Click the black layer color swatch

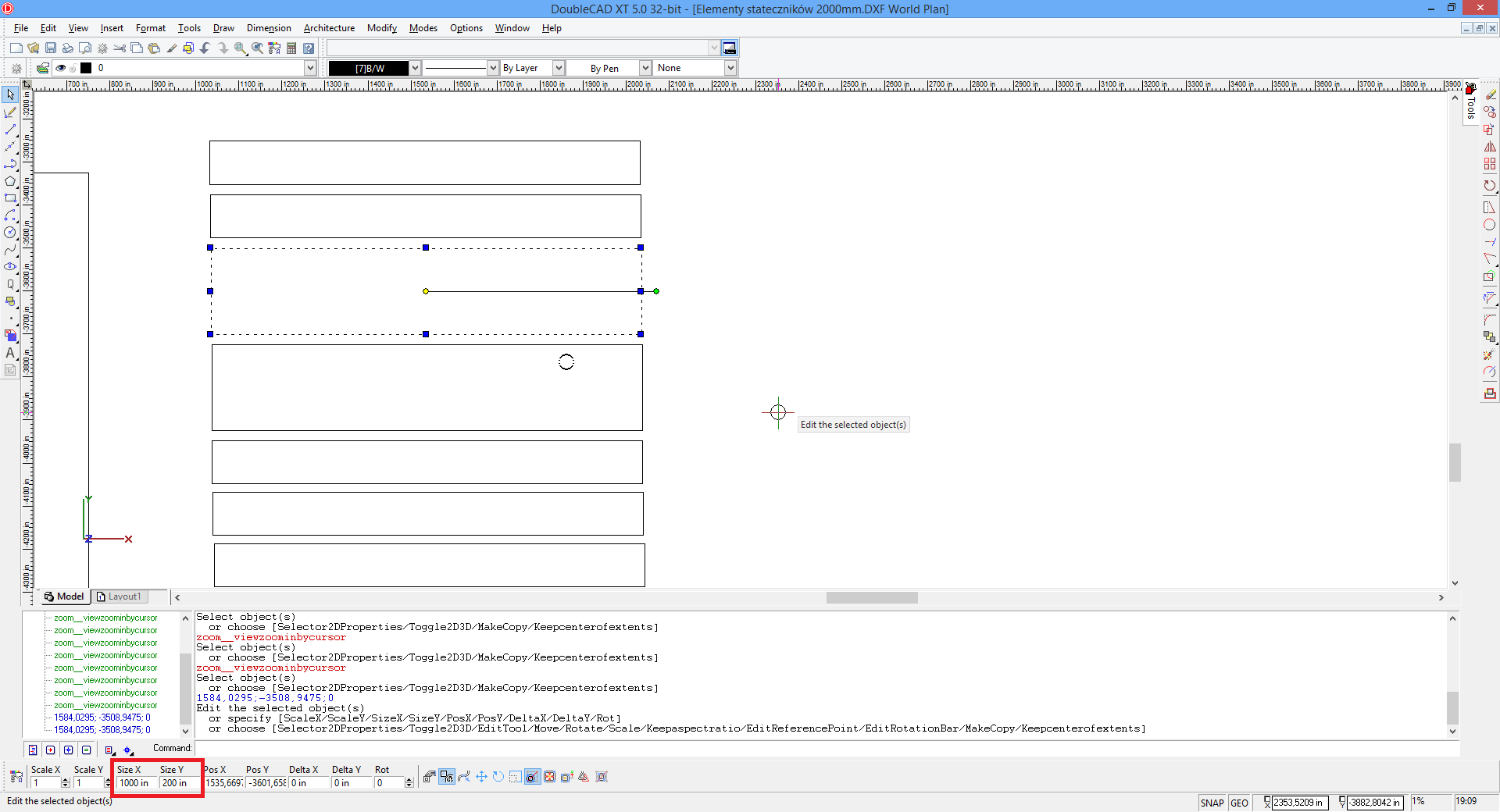[86, 68]
